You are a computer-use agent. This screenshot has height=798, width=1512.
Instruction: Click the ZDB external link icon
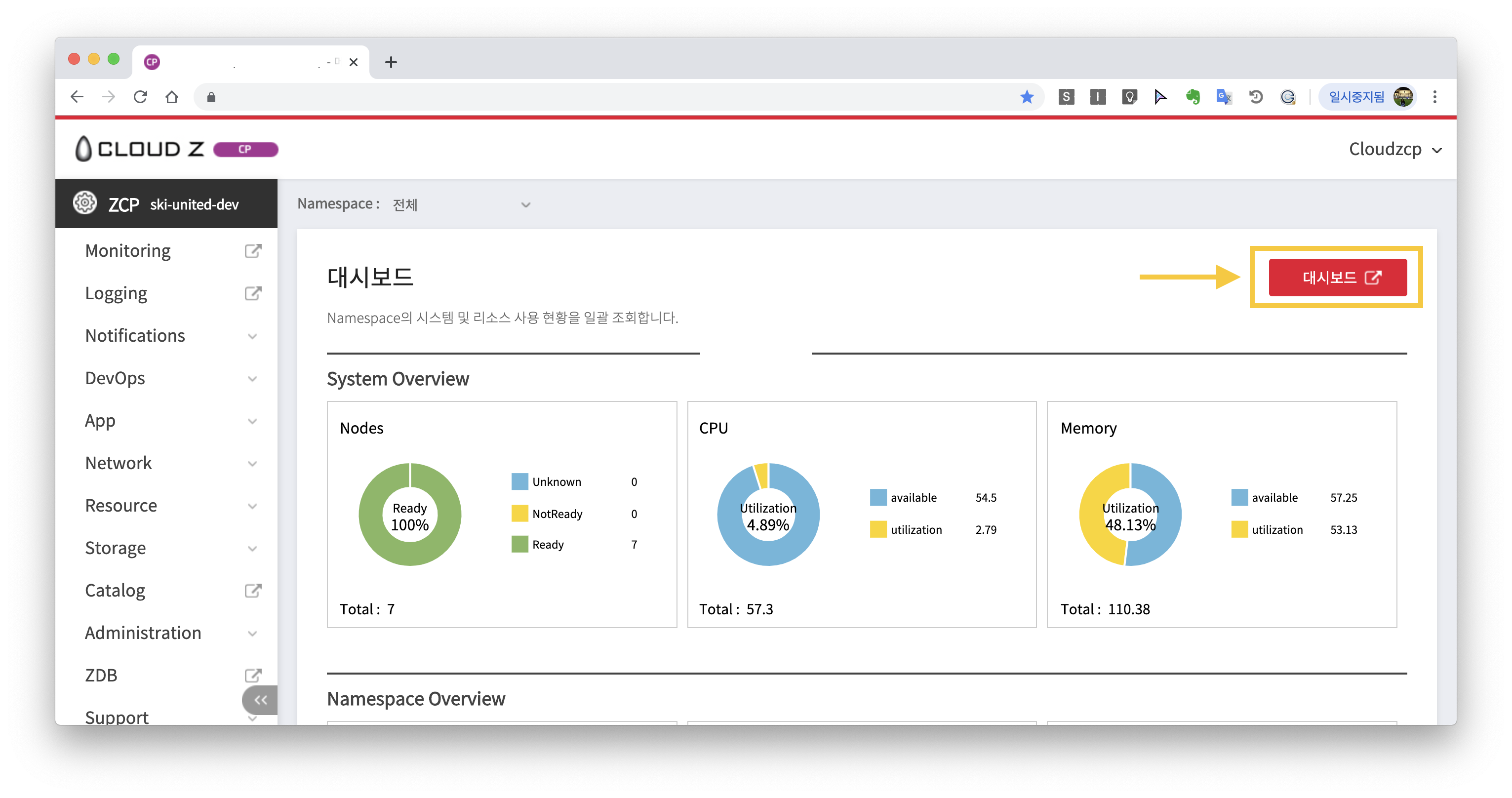coord(252,676)
